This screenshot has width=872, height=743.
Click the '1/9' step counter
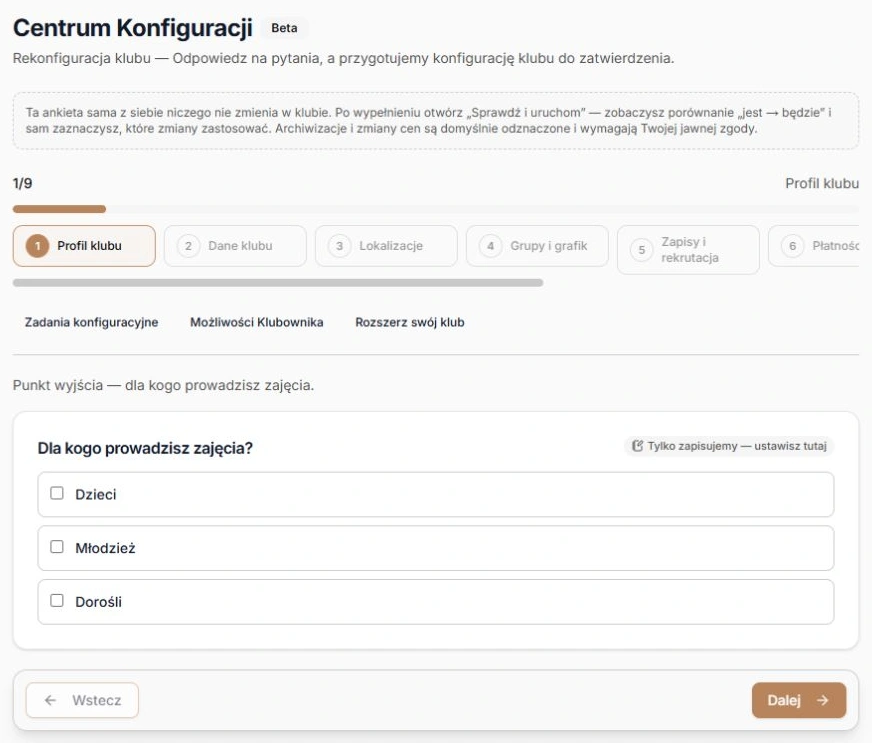(x=22, y=184)
